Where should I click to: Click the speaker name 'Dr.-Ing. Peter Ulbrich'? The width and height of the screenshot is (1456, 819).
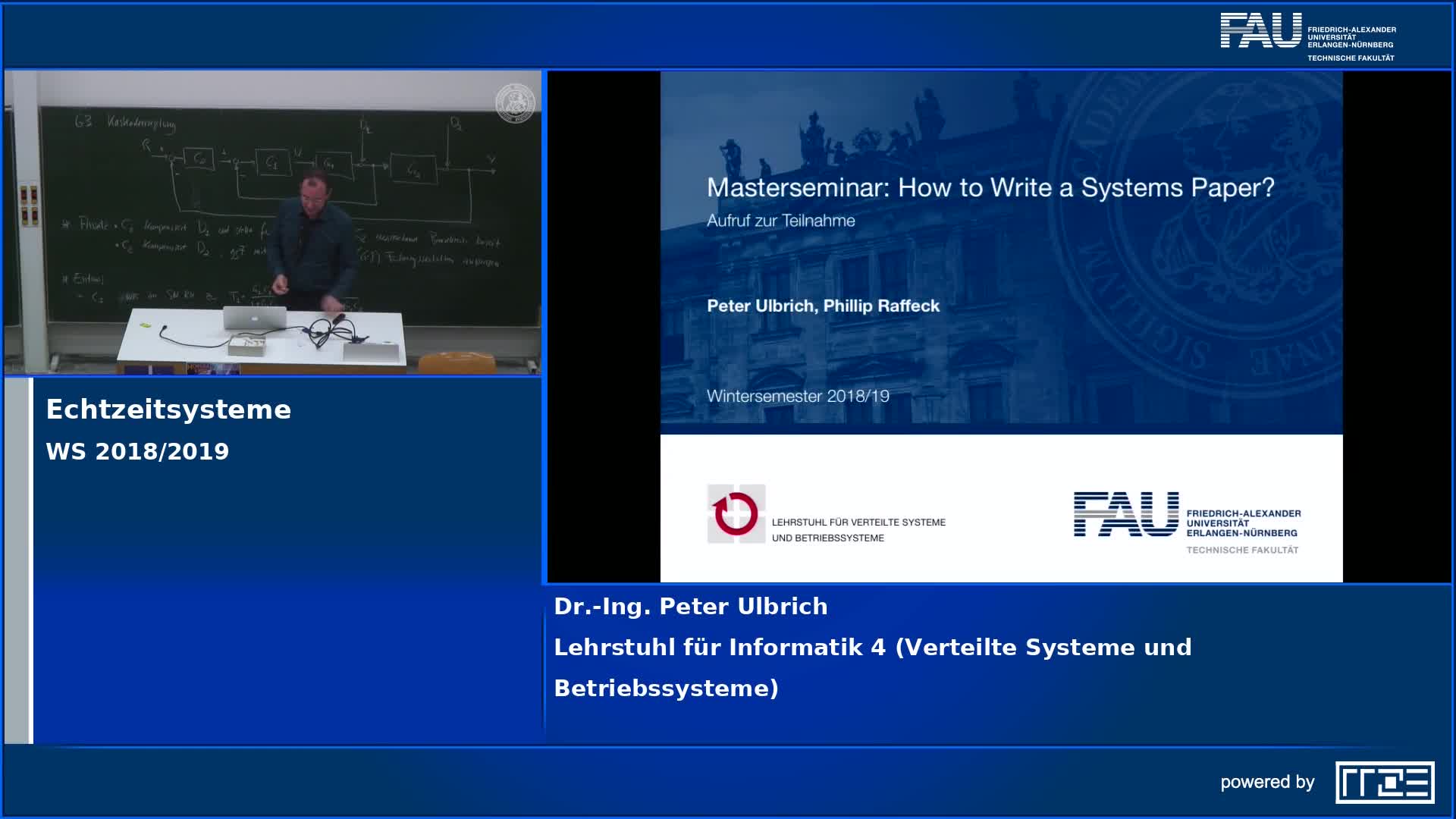pyautogui.click(x=690, y=606)
